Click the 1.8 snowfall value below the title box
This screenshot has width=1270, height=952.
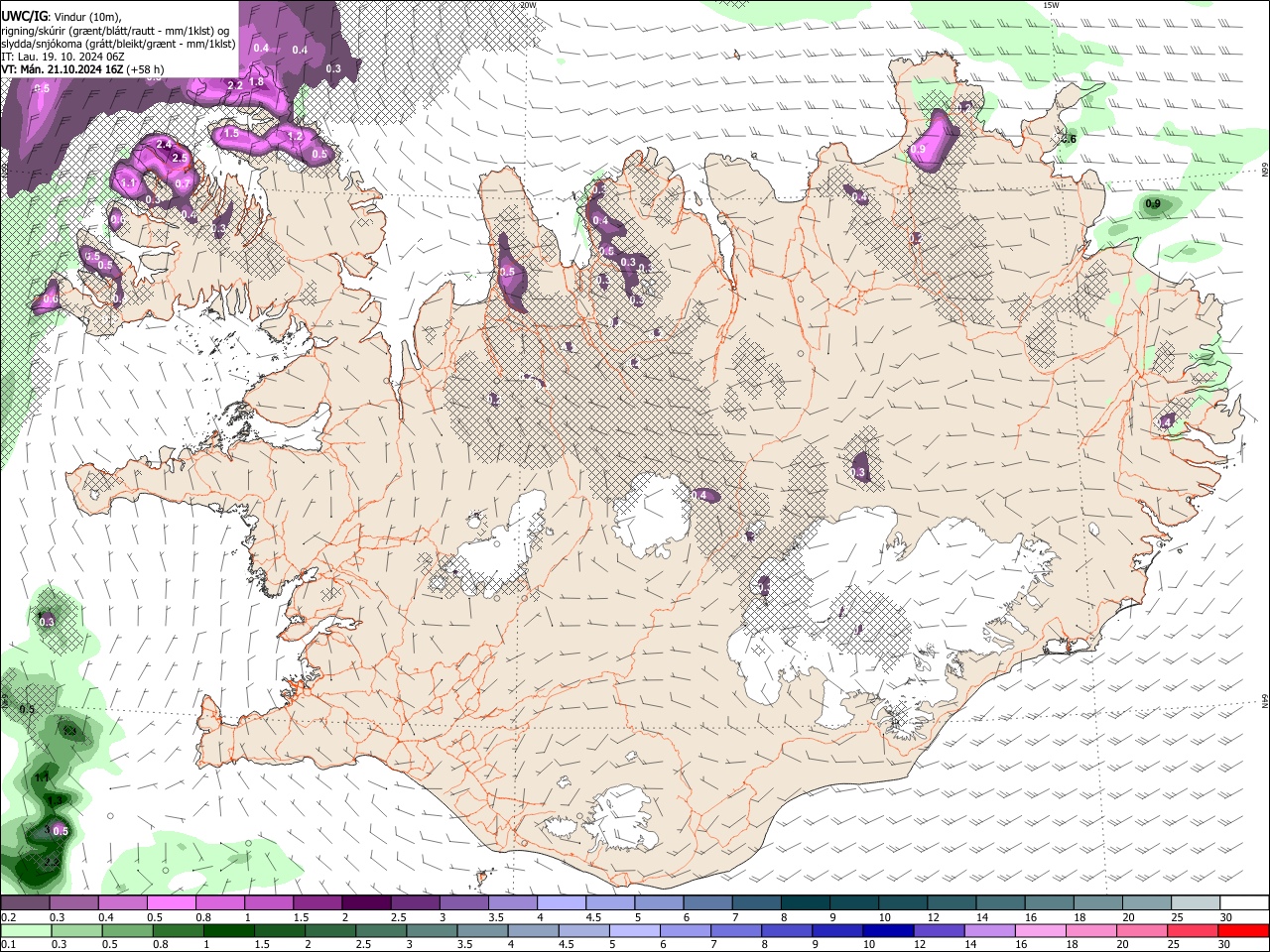(257, 81)
